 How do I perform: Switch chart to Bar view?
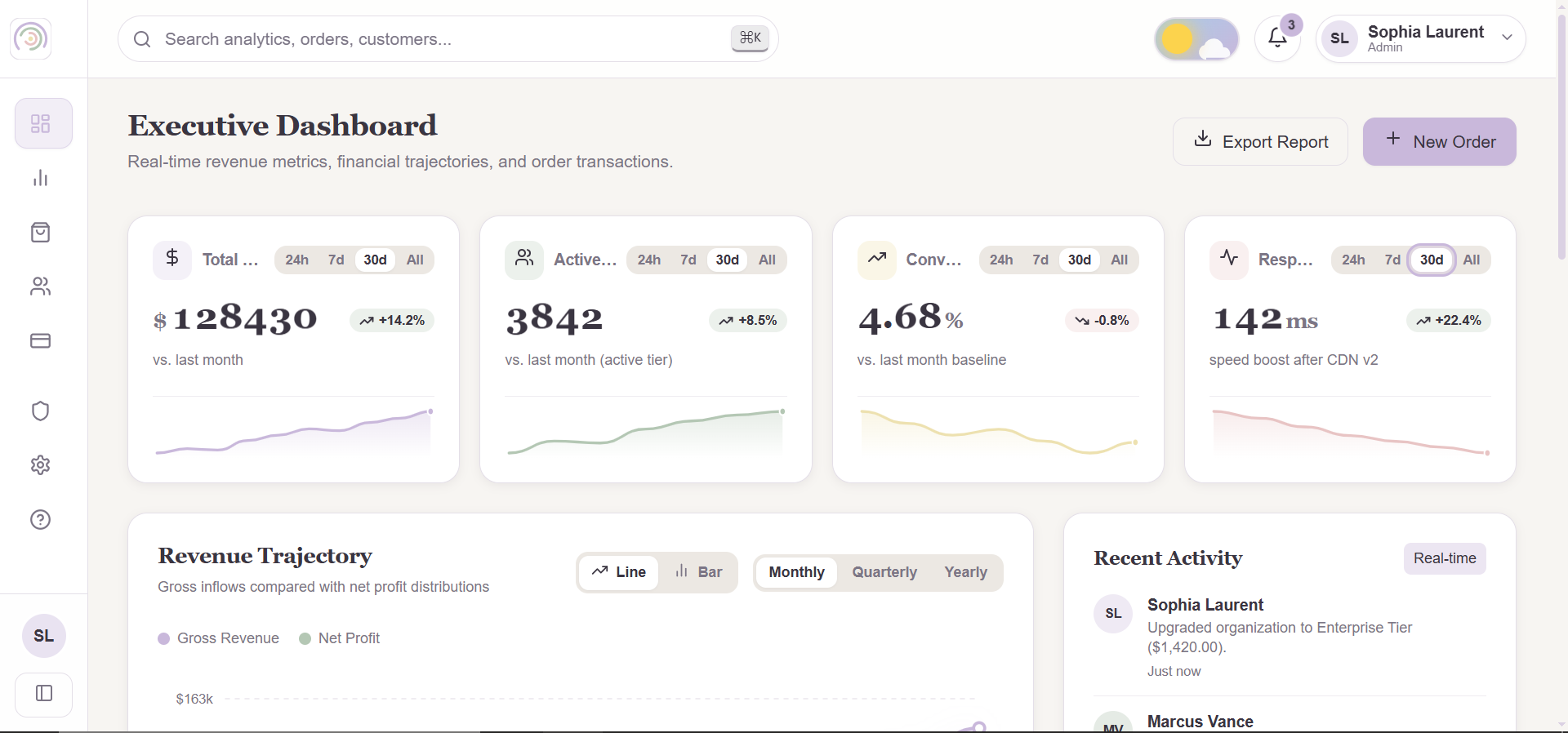pos(698,572)
